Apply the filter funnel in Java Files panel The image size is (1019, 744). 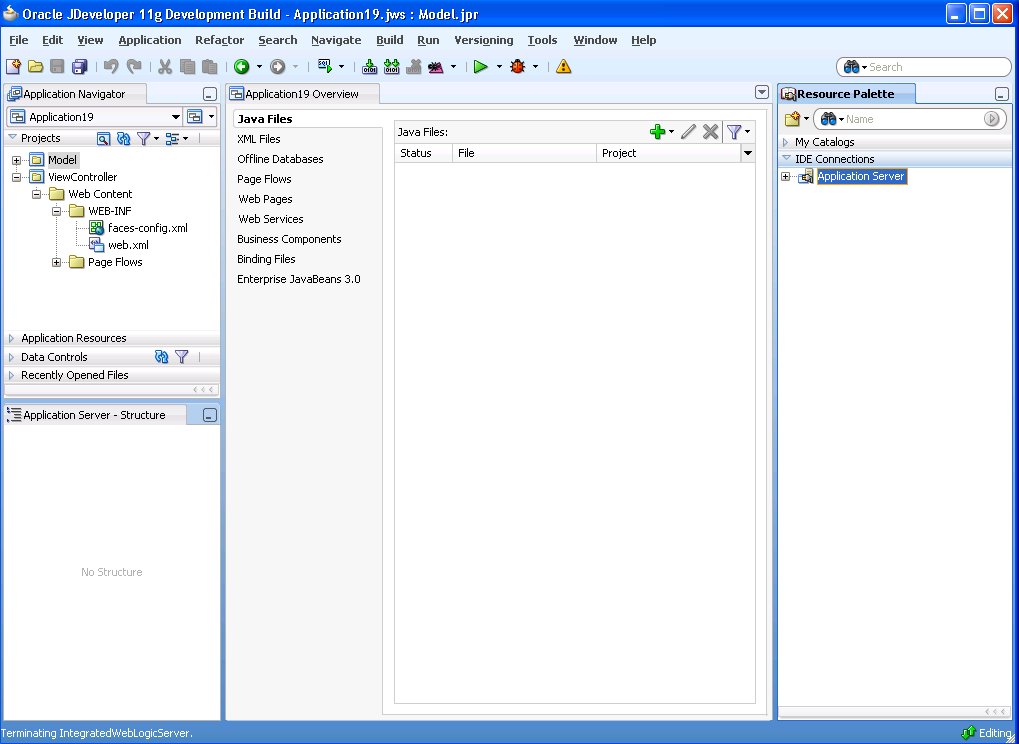pos(734,131)
